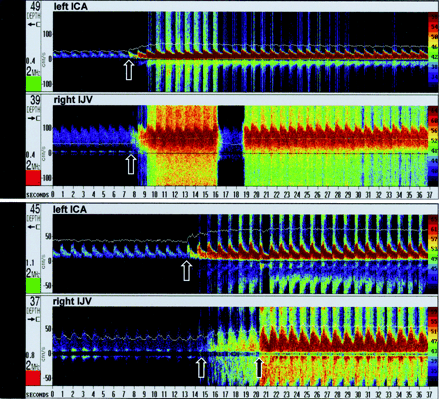The height and width of the screenshot is (399, 440).
Task: Click the 2MHz label in the depth 39 panel
Action: click(33, 165)
